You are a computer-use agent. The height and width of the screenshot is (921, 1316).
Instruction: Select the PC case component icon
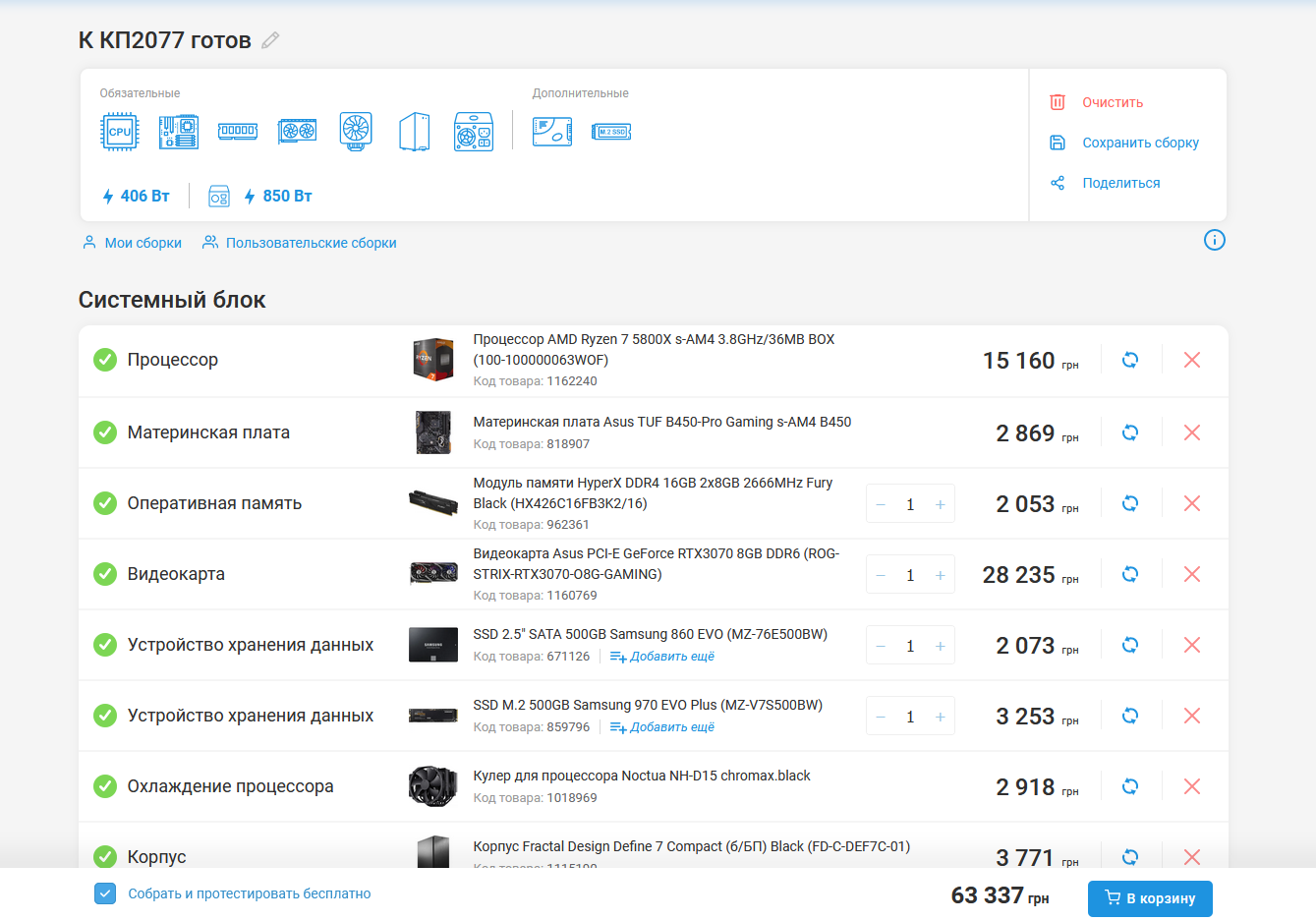pos(415,131)
